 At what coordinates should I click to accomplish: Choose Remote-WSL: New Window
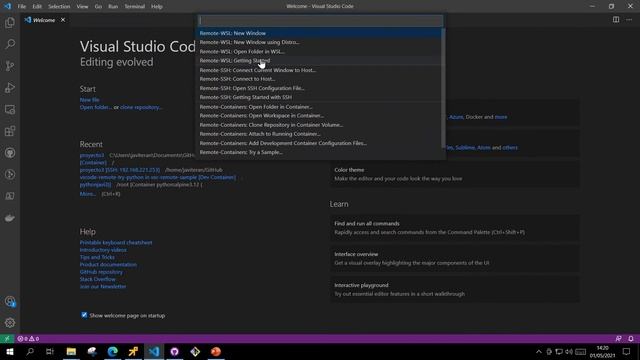[320, 33]
